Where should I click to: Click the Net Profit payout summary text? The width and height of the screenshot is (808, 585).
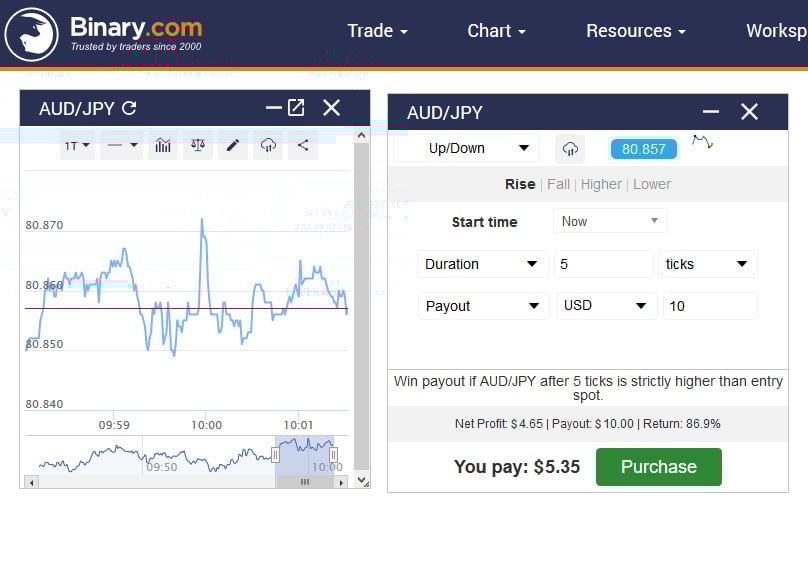tap(587, 424)
